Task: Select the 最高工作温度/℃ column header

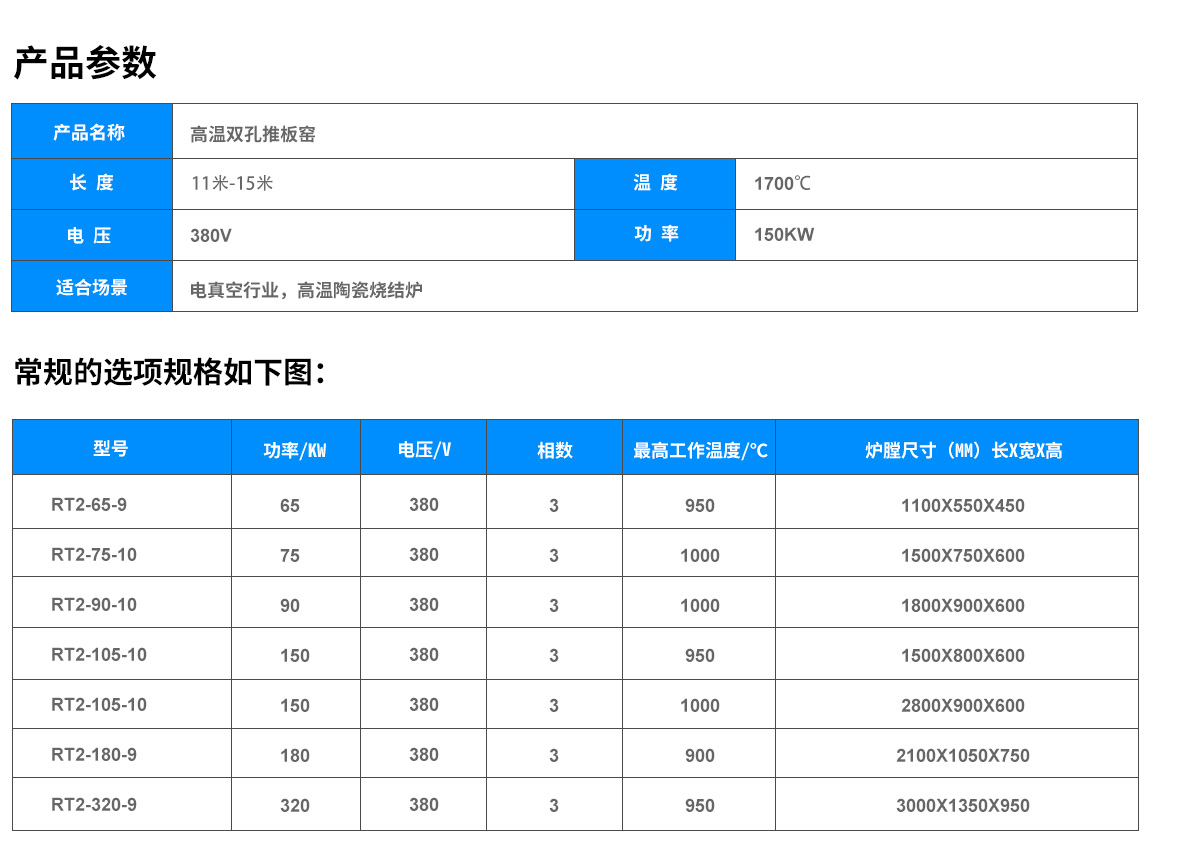Action: pyautogui.click(x=699, y=450)
